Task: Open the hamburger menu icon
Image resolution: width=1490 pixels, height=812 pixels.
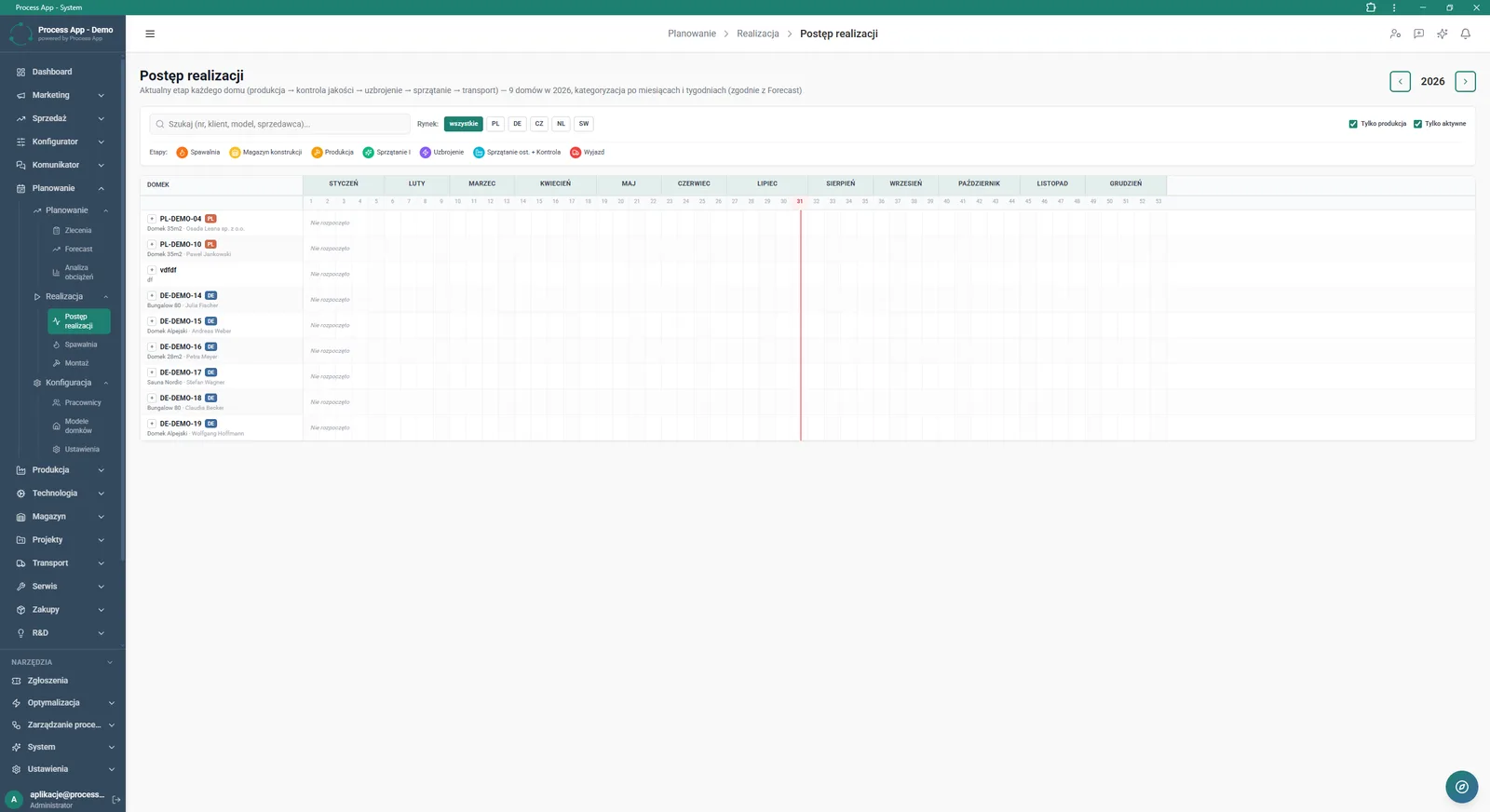Action: (x=150, y=34)
